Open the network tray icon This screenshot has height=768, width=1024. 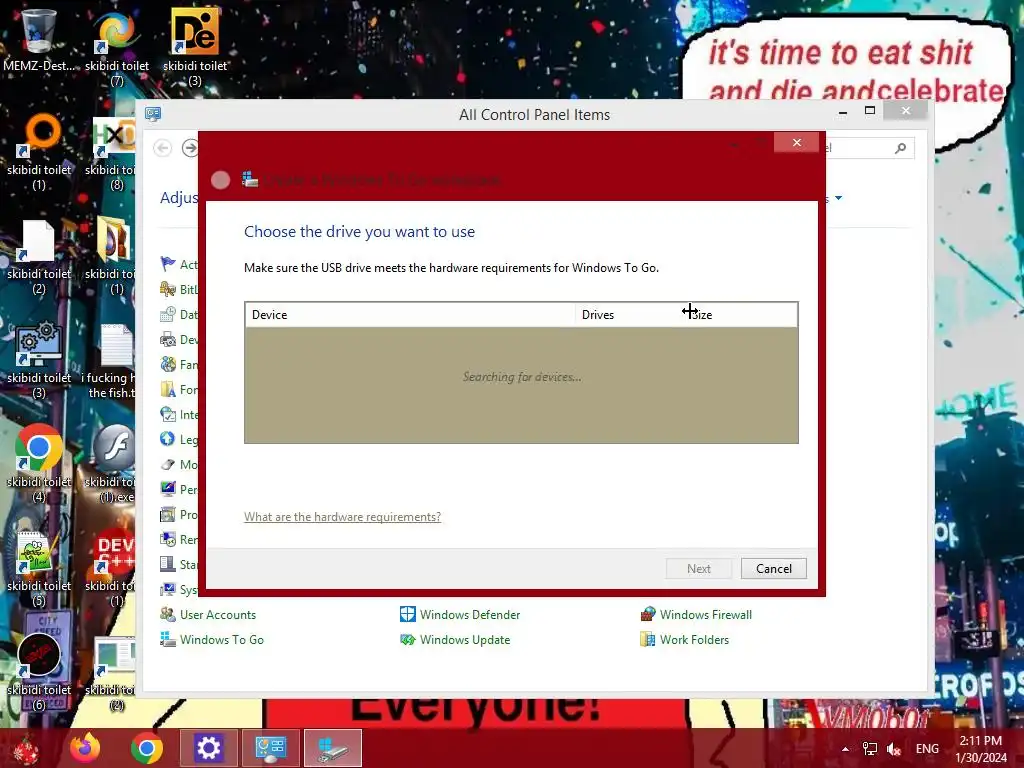coord(870,748)
